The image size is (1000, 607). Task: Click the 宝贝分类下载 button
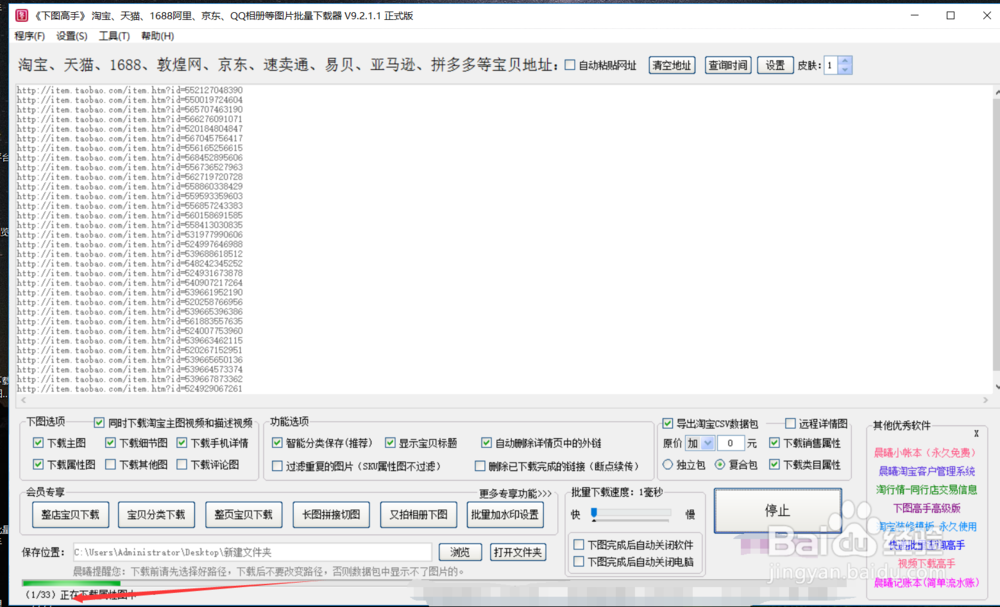156,515
